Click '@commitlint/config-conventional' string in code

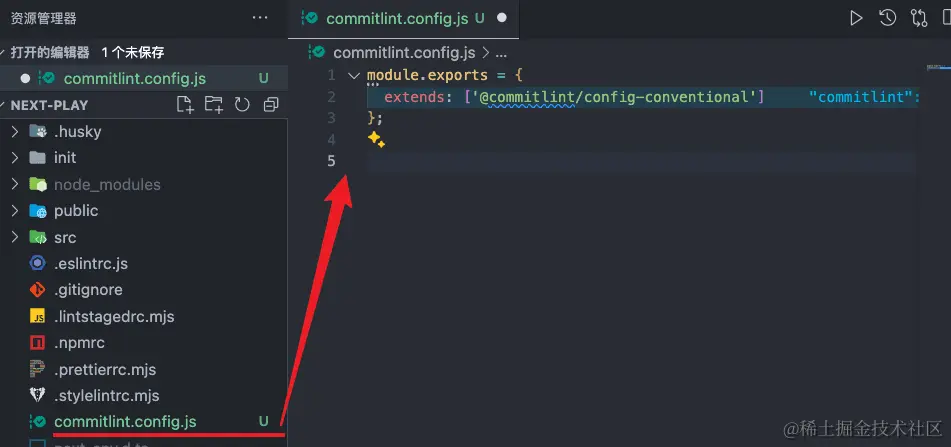click(614, 96)
